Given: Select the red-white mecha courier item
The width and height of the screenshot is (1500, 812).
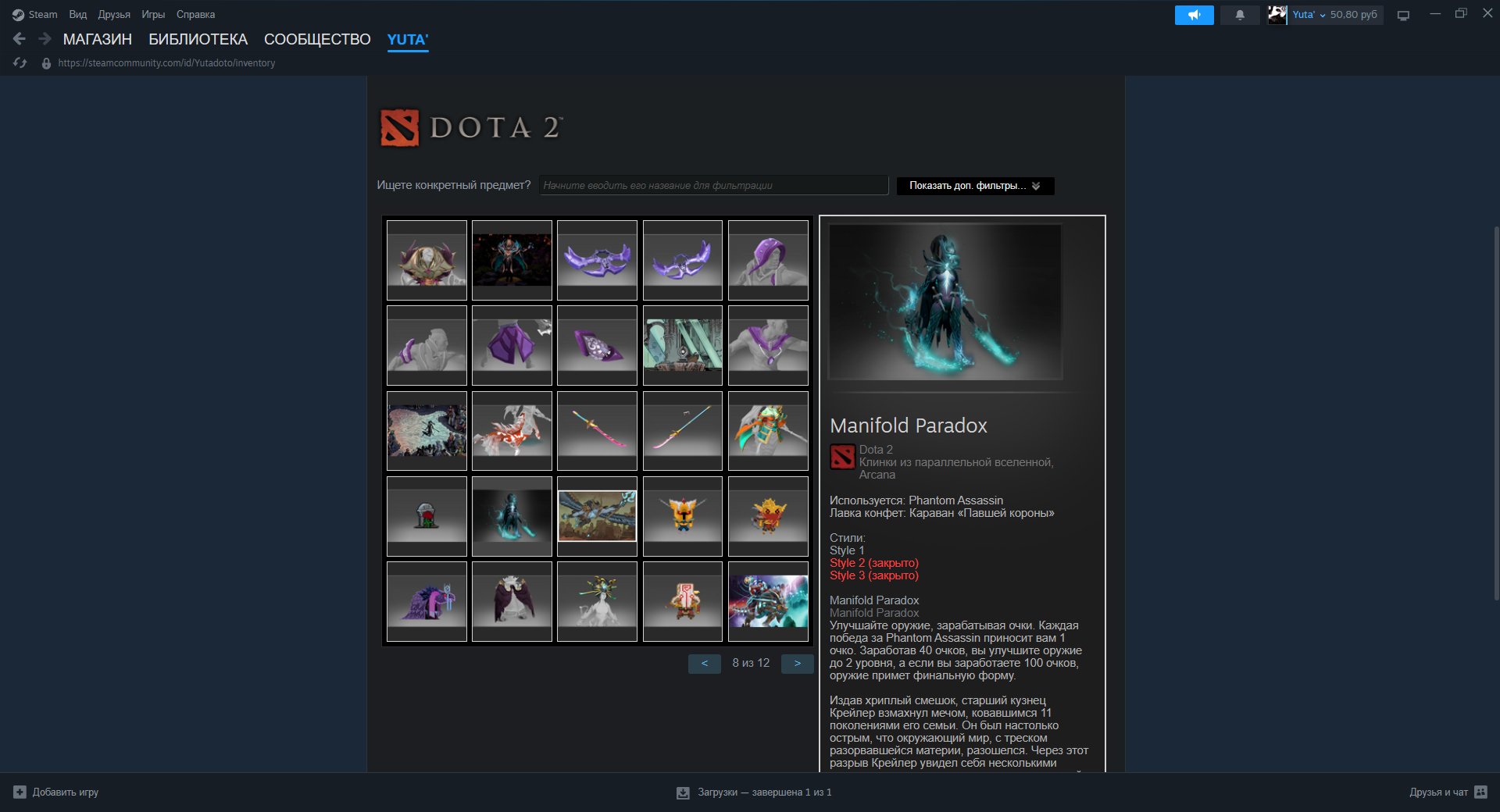Looking at the screenshot, I should click(x=683, y=601).
